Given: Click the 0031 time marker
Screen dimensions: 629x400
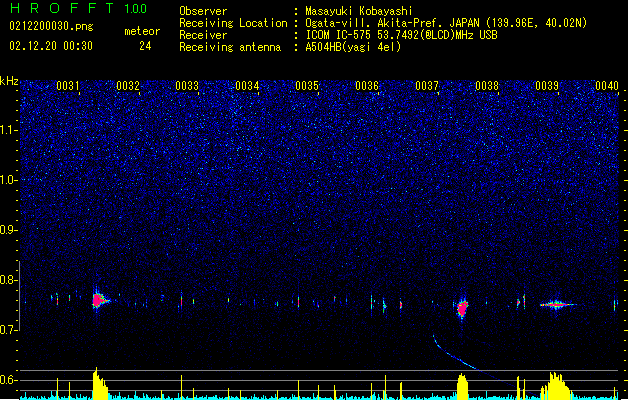Looking at the screenshot, I should pyautogui.click(x=67, y=86).
